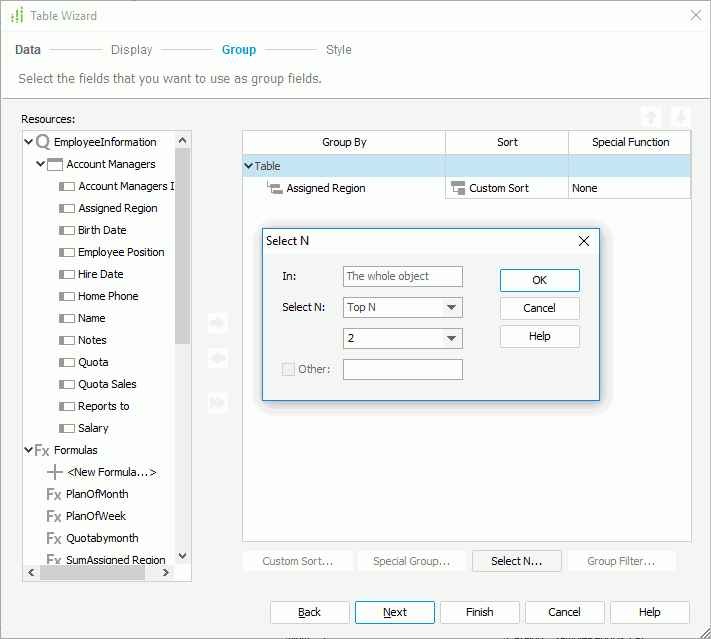This screenshot has width=711, height=639.
Task: Click the field icon beside Birth Date
Action: pos(67,230)
